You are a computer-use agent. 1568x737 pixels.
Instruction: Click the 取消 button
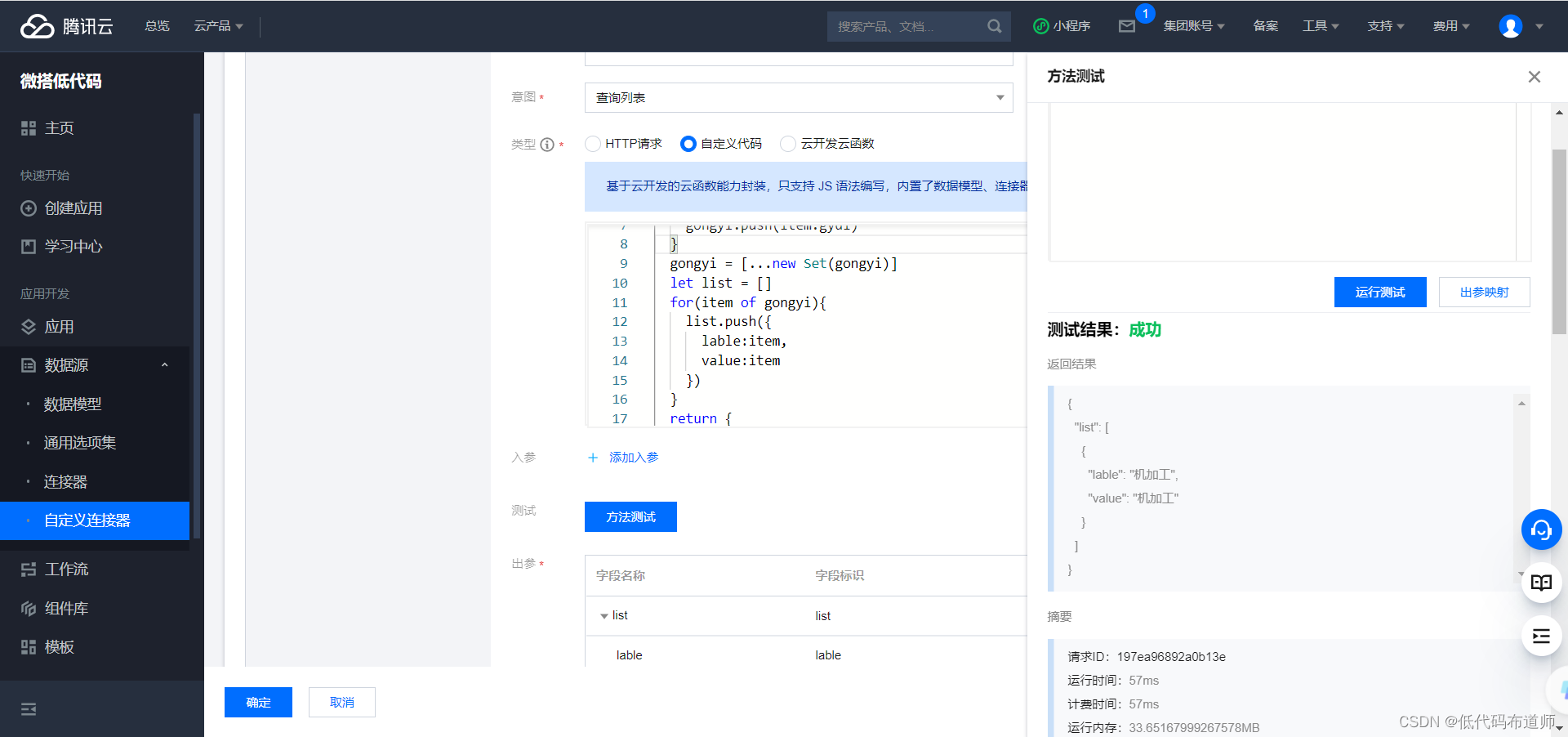pos(342,703)
